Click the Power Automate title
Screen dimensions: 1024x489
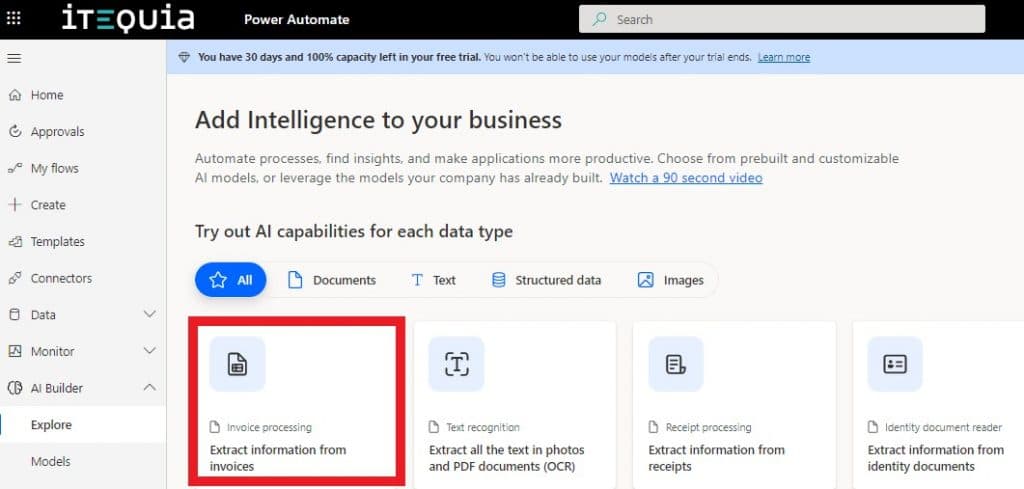click(x=296, y=20)
